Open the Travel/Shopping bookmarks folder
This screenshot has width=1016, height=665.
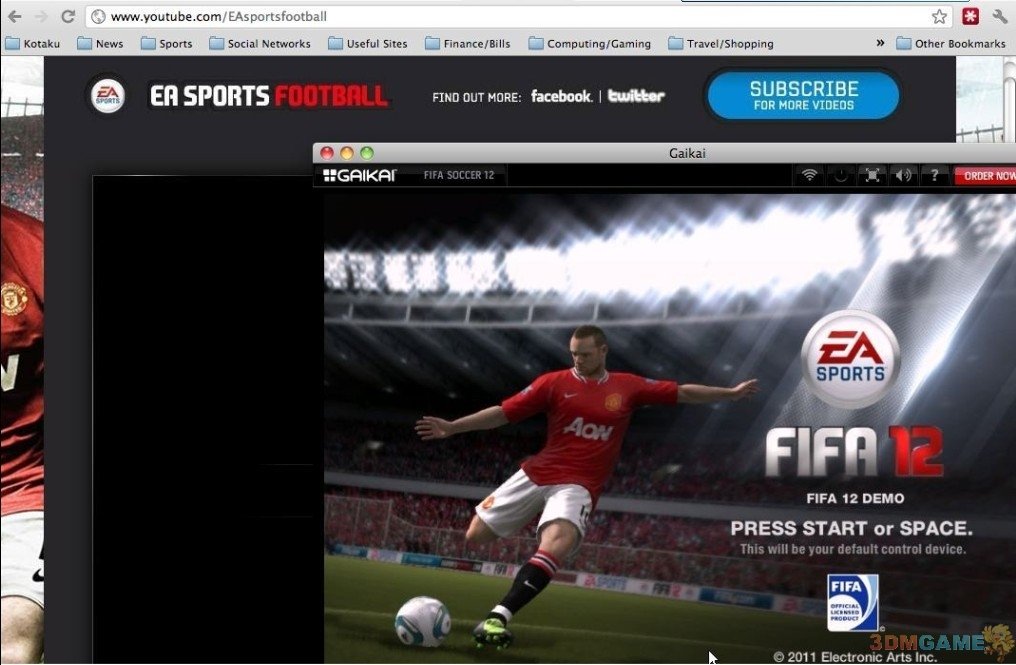pyautogui.click(x=721, y=43)
